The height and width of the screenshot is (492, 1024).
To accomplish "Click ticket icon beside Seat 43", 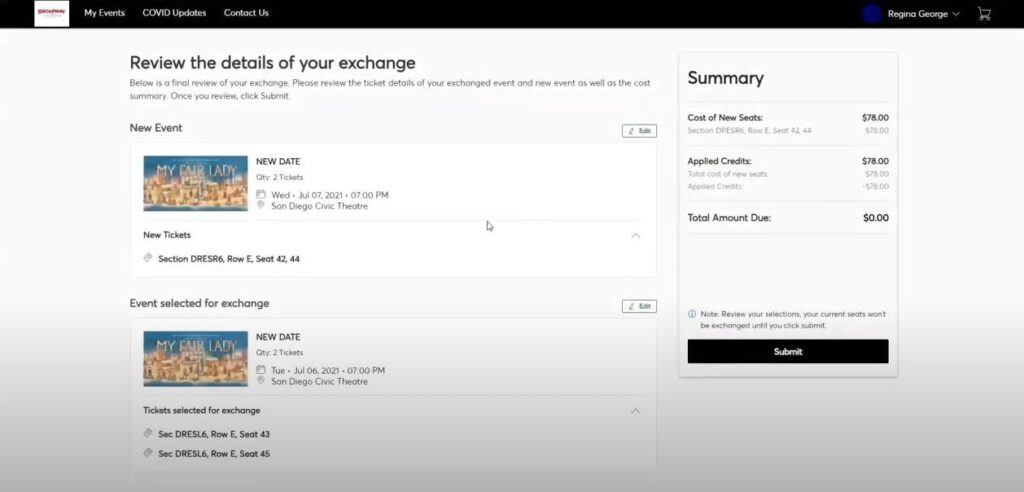I will (x=148, y=434).
